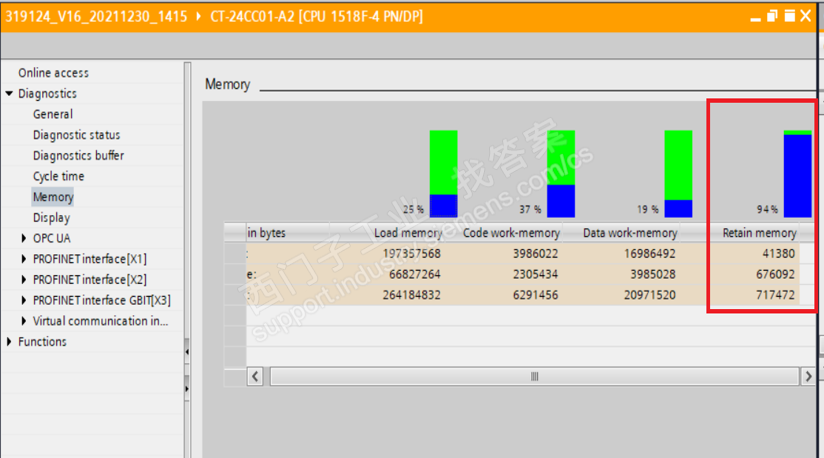Click the CT-24CC01-A2 CPU breadcrumb

coord(316,17)
